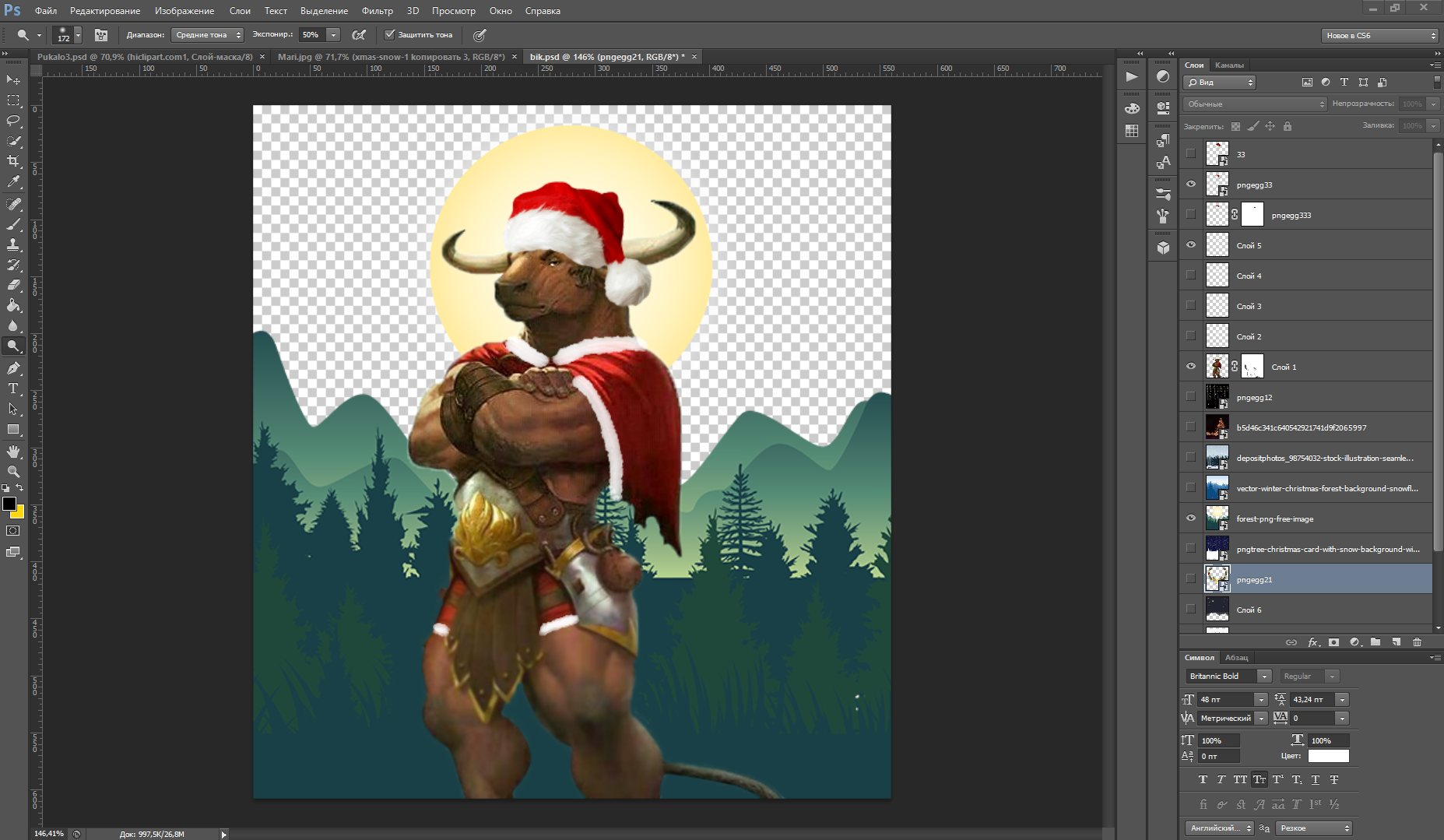Image resolution: width=1444 pixels, height=840 pixels.
Task: Click the foreground color swatch
Action: tap(9, 504)
